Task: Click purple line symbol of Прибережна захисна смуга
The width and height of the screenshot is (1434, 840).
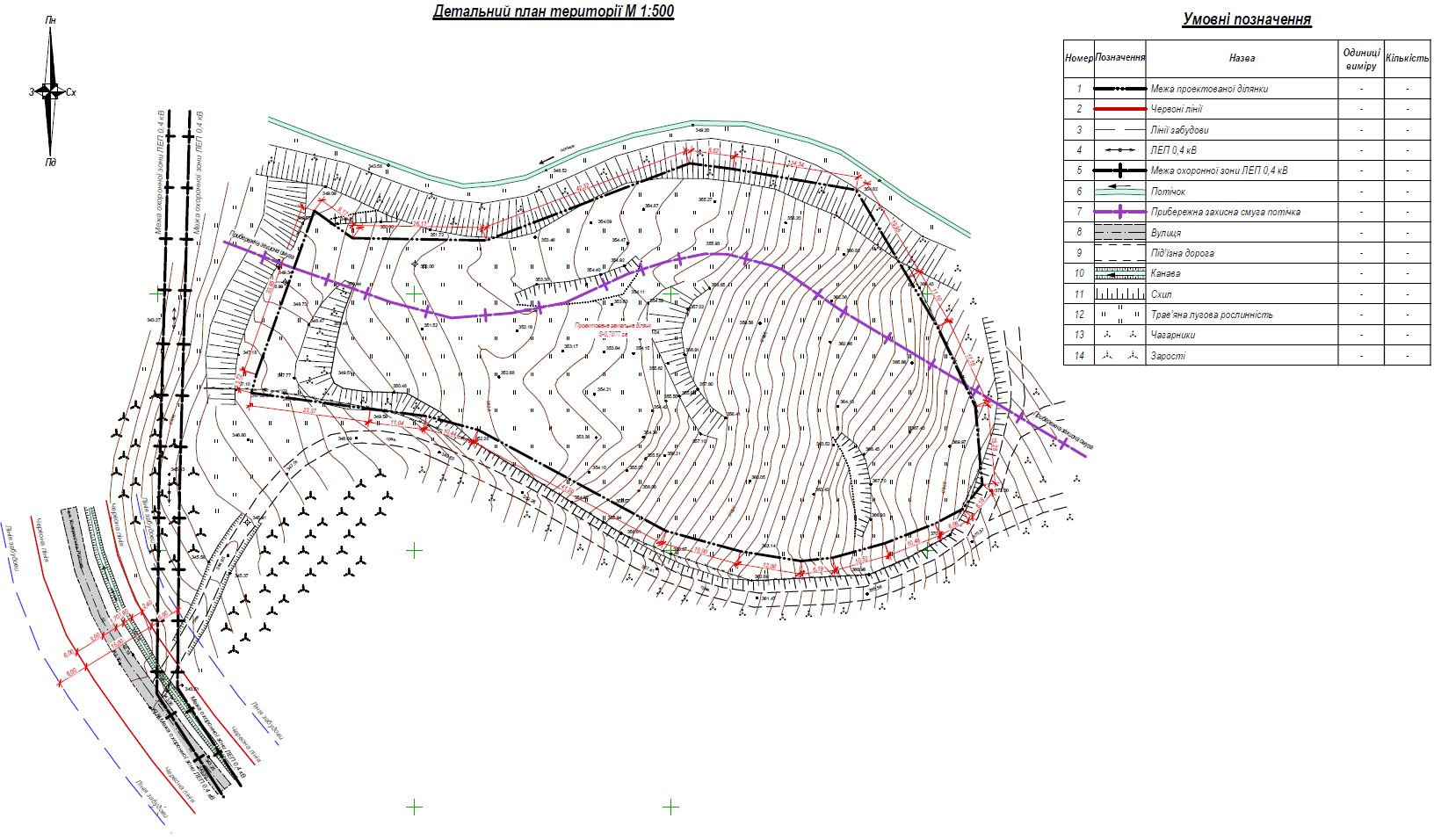Action: click(x=1119, y=212)
